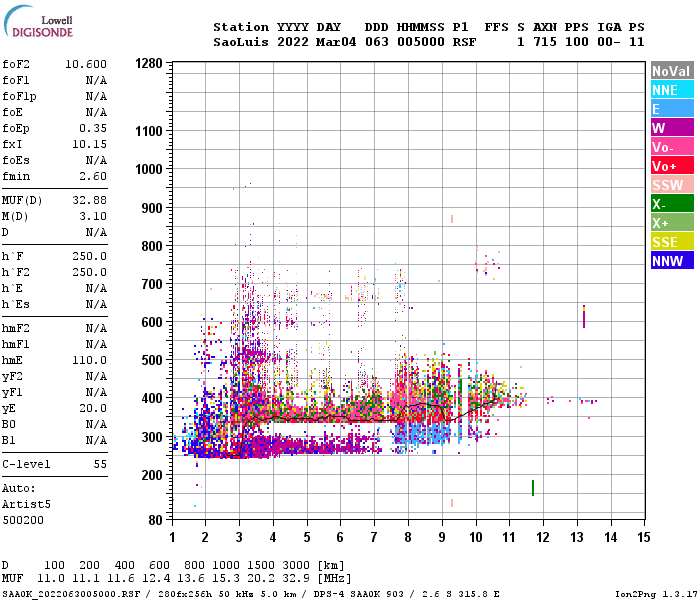
Task: Select the SSW legend swatch
Action: click(672, 185)
